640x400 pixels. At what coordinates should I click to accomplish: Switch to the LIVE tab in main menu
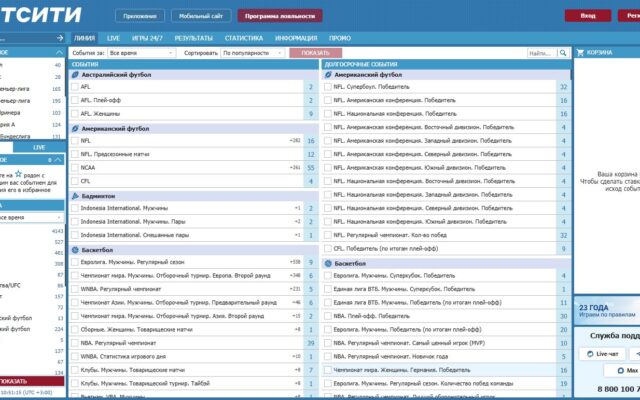click(x=113, y=38)
